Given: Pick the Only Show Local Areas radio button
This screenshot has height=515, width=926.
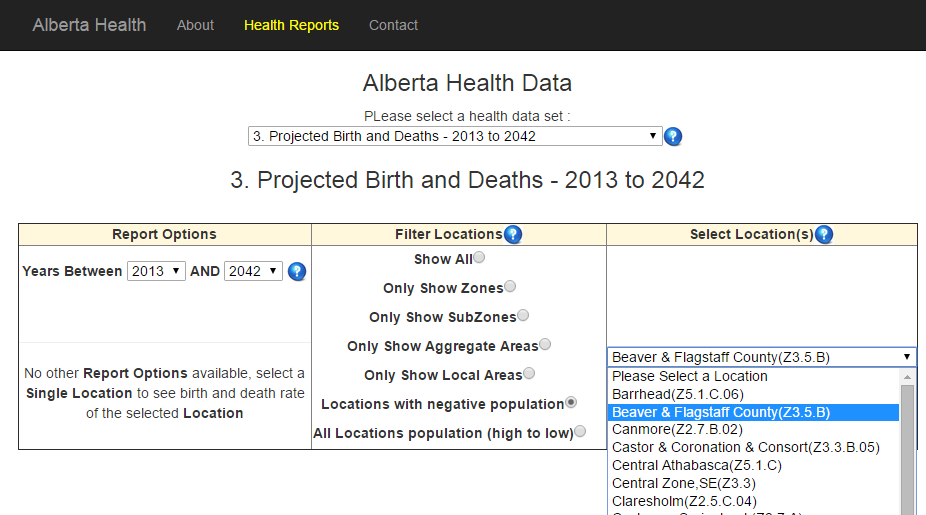Looking at the screenshot, I should pyautogui.click(x=529, y=373).
